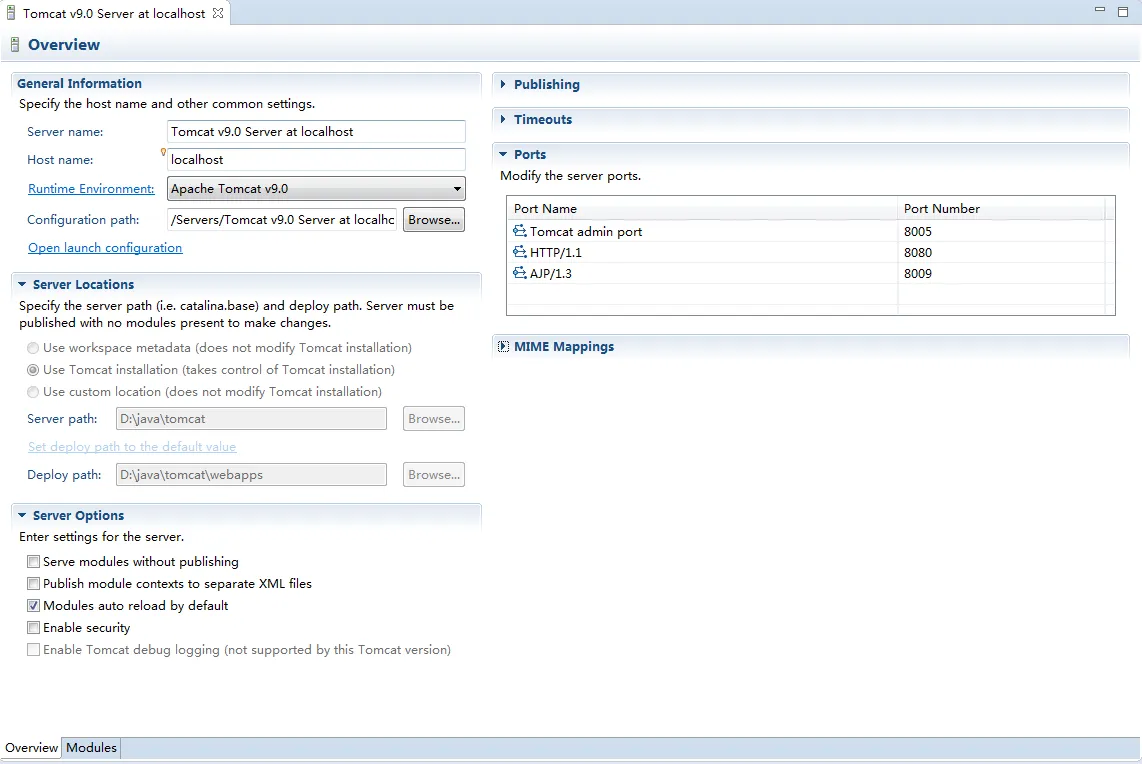This screenshot has height=764, width=1142.
Task: Click the Port Name column header
Action: coord(702,208)
